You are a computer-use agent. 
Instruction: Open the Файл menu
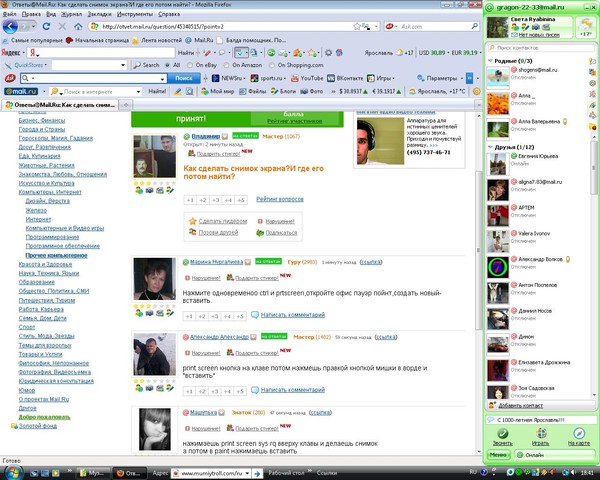click(x=10, y=14)
